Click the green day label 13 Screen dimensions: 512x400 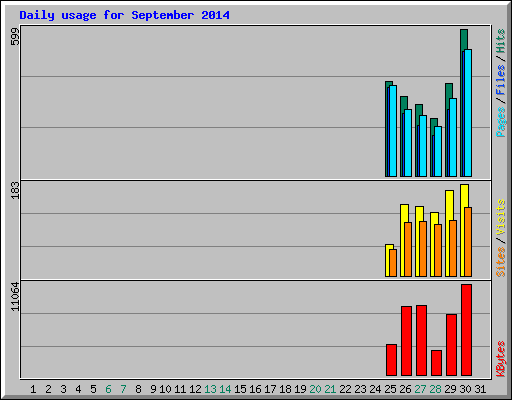click(210, 389)
